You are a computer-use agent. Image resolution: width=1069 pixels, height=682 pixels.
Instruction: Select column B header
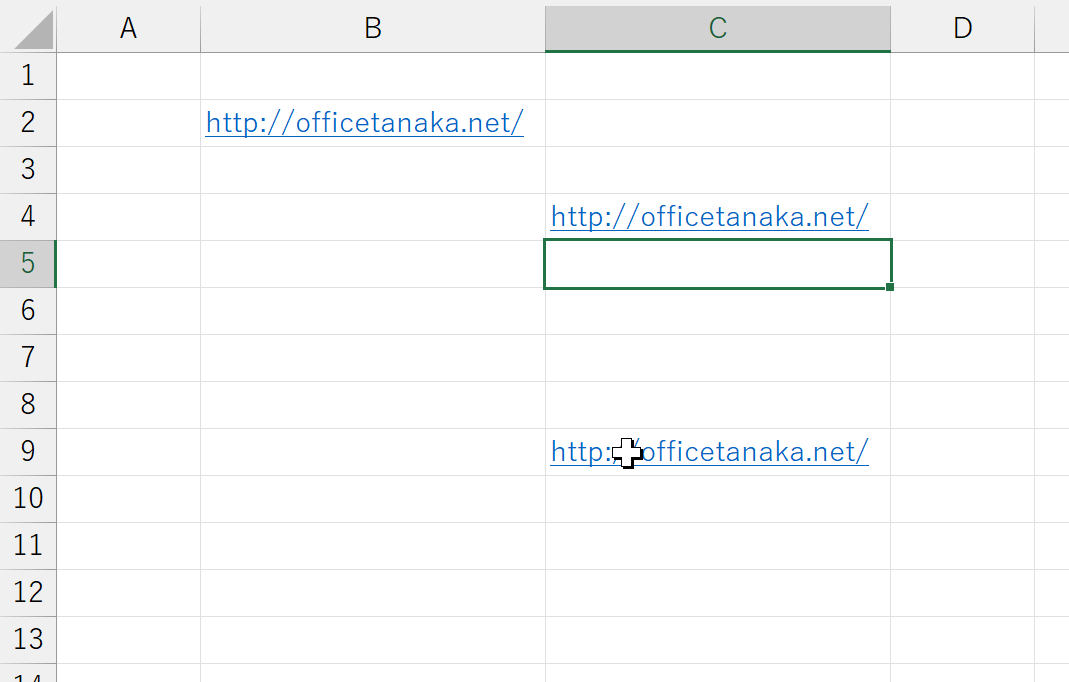pyautogui.click(x=372, y=28)
